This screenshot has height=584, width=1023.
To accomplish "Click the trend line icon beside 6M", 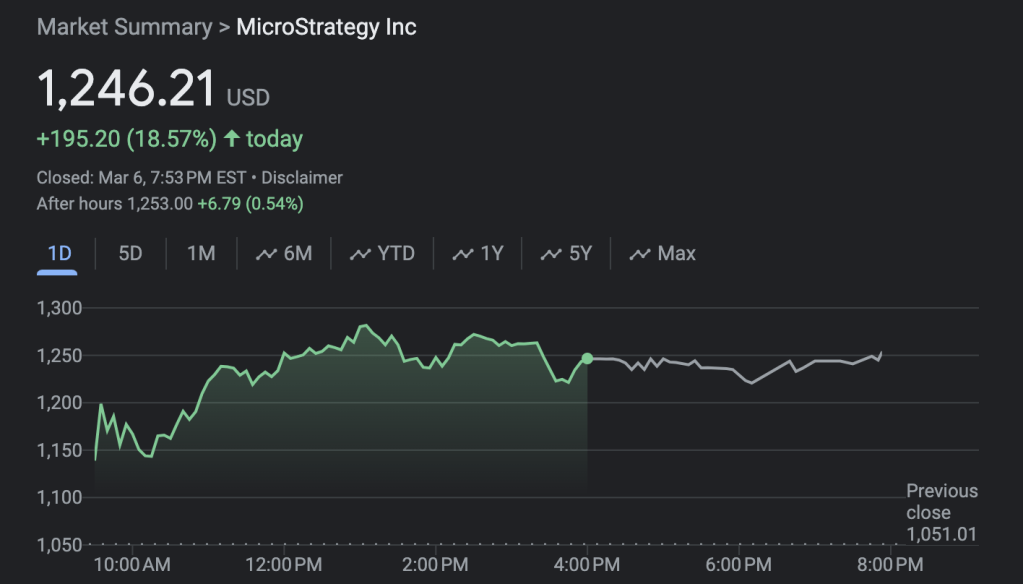I will [266, 255].
